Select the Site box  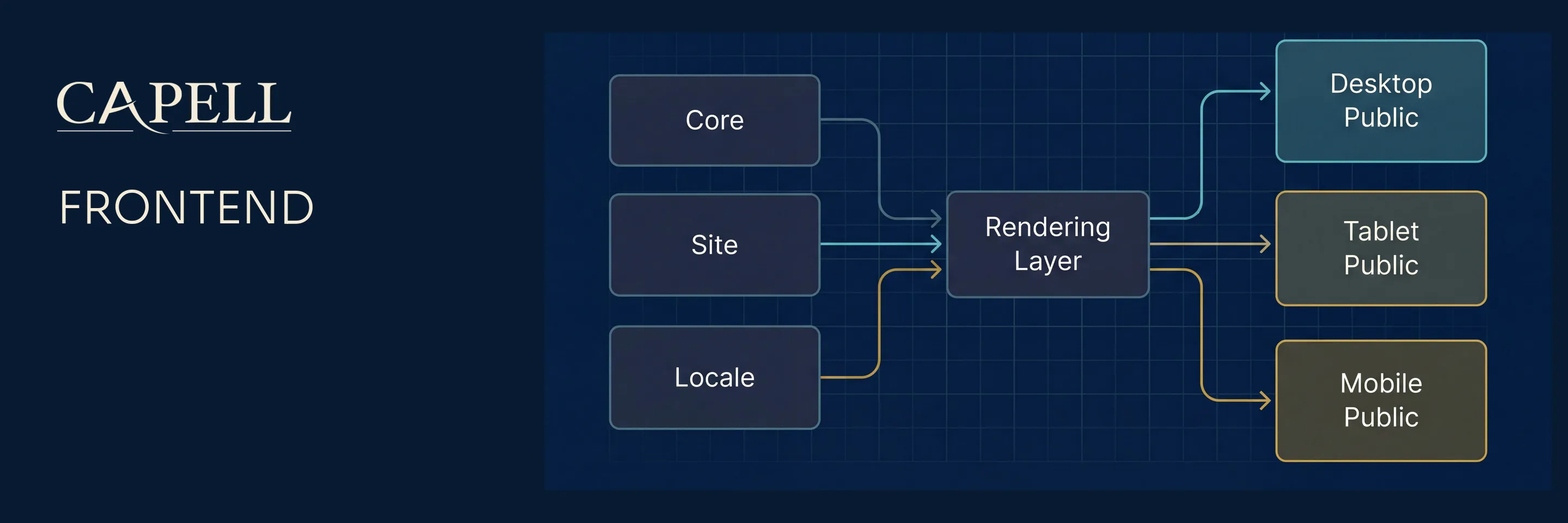pos(715,245)
